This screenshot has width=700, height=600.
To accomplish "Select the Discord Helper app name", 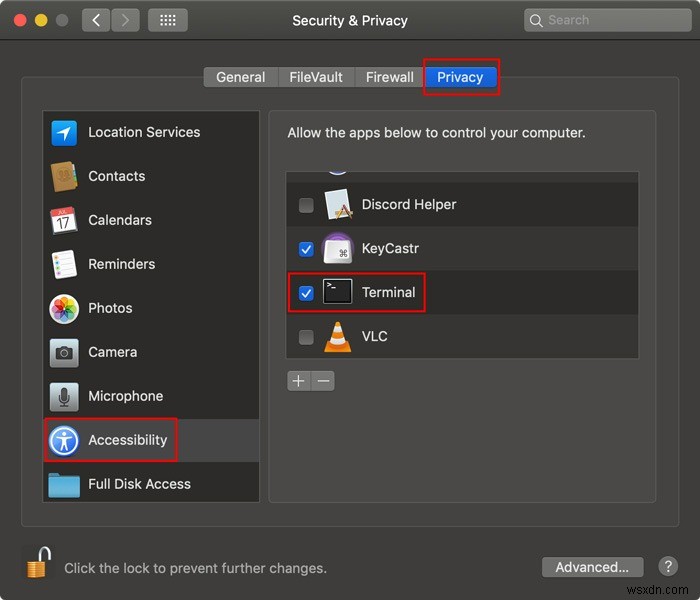I will point(409,204).
